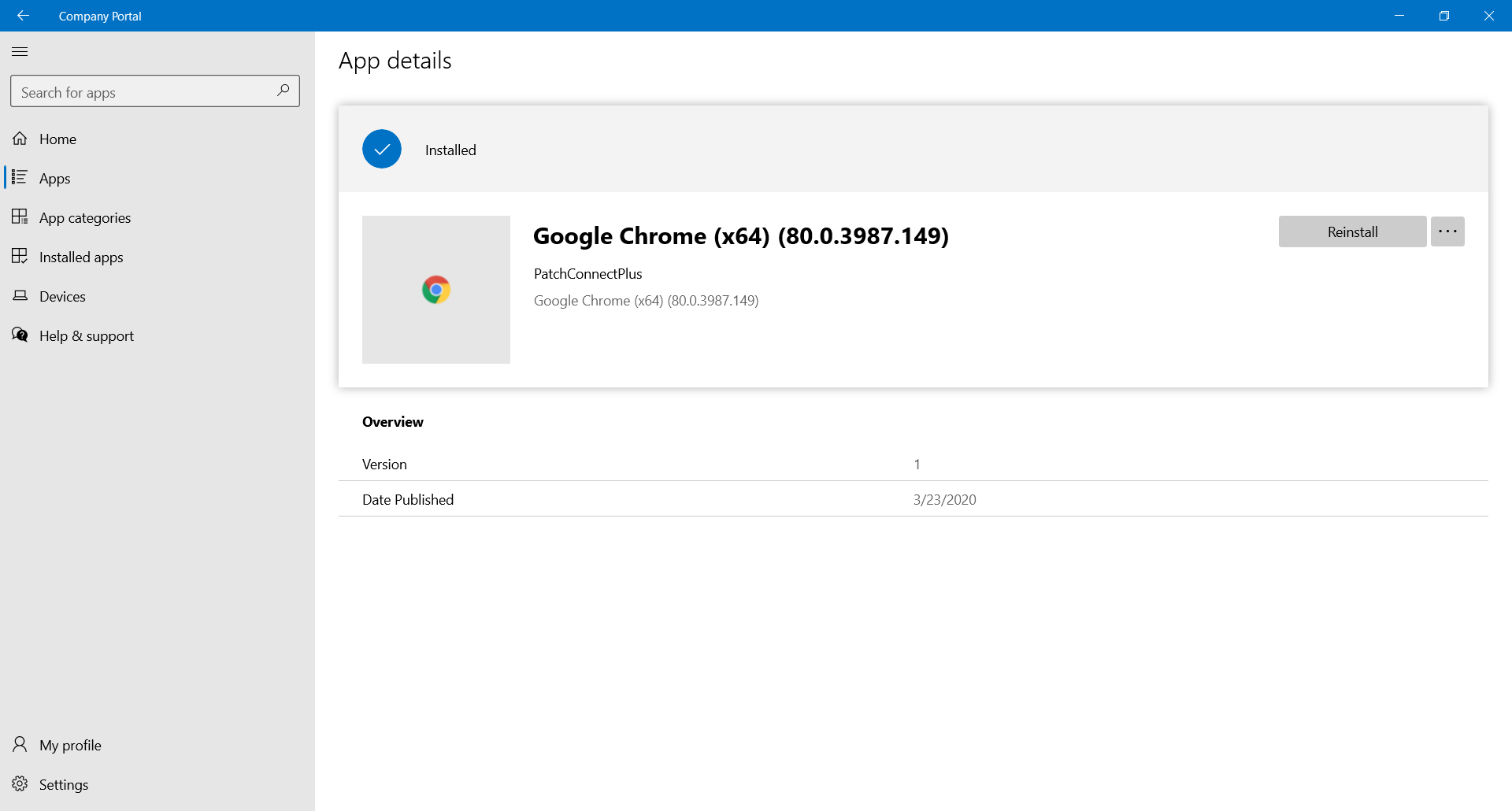Click the search magnifier in the search box
The width and height of the screenshot is (1512, 811).
point(283,91)
